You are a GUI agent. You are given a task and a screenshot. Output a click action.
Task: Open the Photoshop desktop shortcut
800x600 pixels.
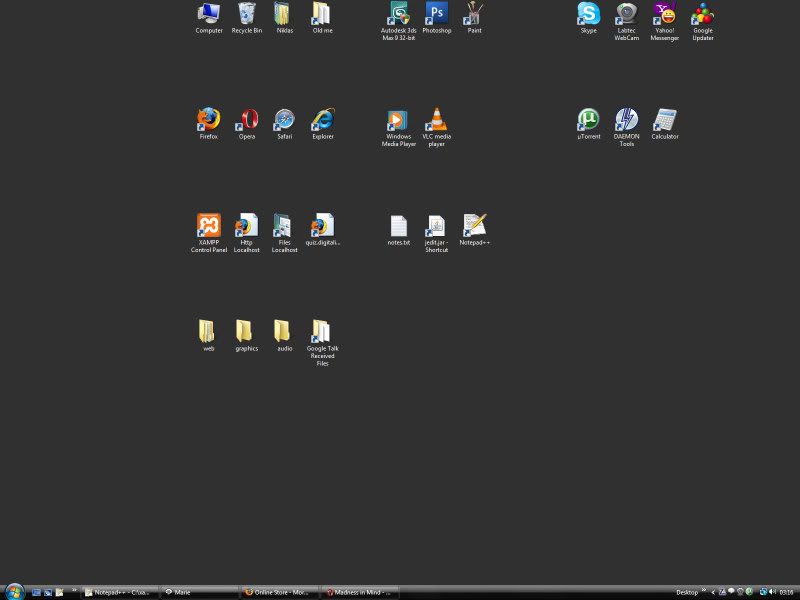[437, 14]
